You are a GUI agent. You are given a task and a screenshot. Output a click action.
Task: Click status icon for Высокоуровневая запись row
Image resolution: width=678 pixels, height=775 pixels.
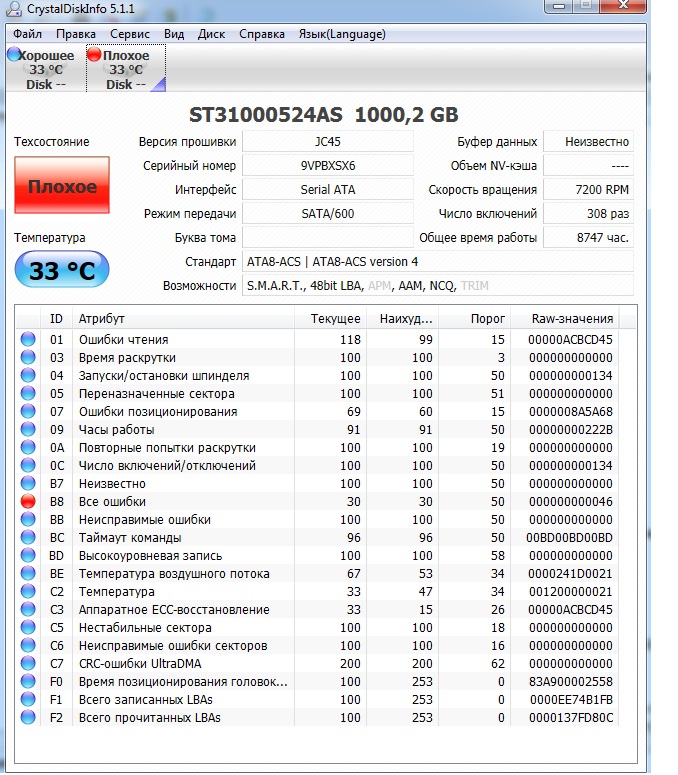point(28,555)
